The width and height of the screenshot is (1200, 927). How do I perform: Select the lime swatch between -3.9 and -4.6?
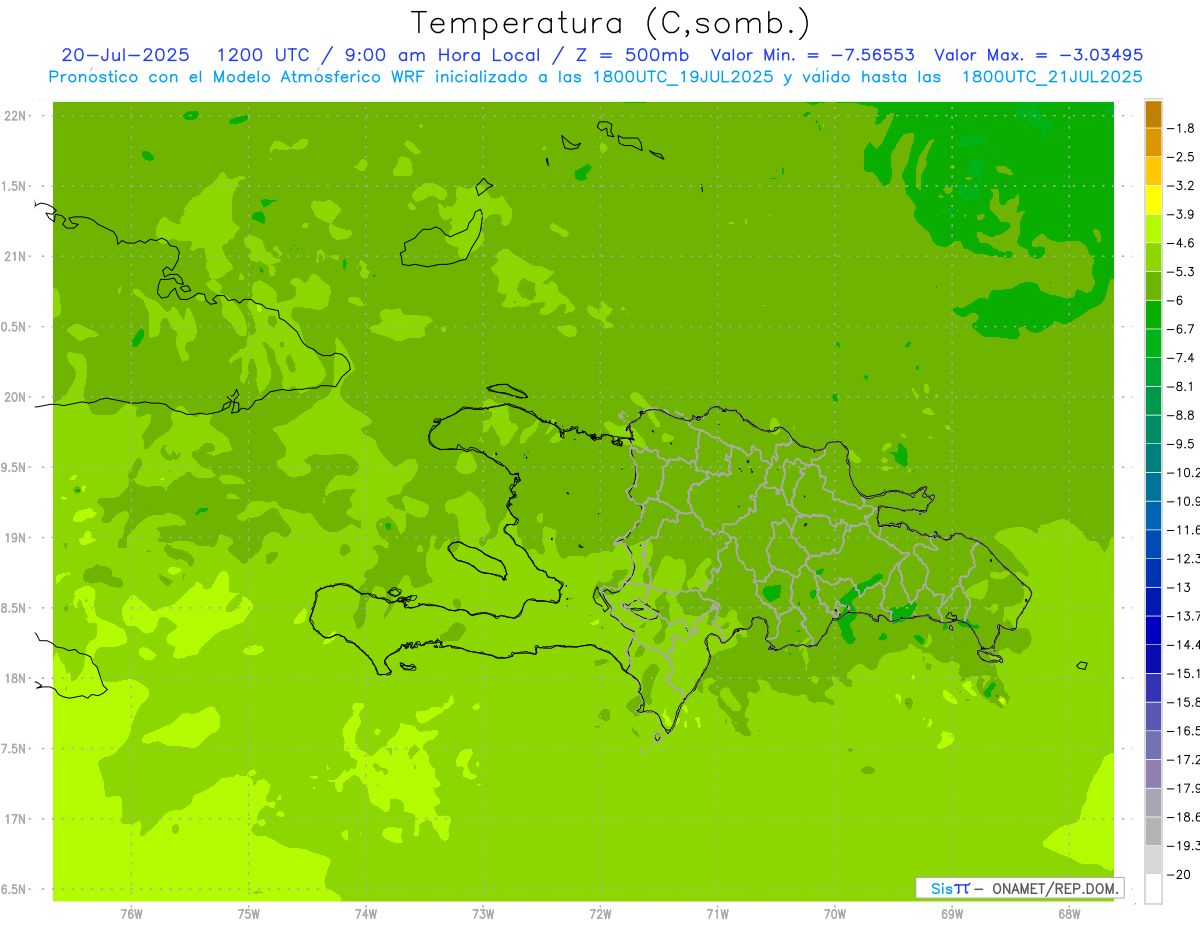1153,229
